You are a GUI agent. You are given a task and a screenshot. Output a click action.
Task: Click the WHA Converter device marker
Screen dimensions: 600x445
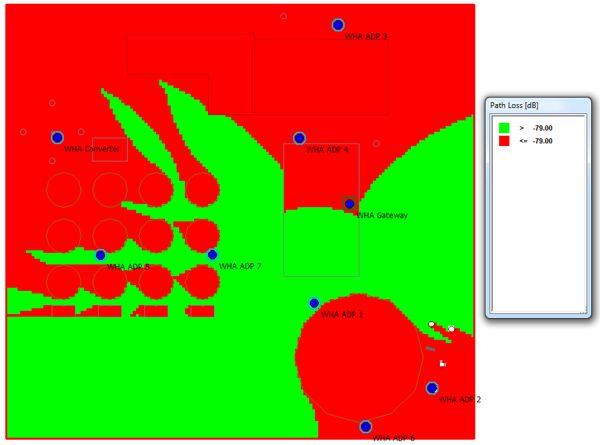point(57,138)
